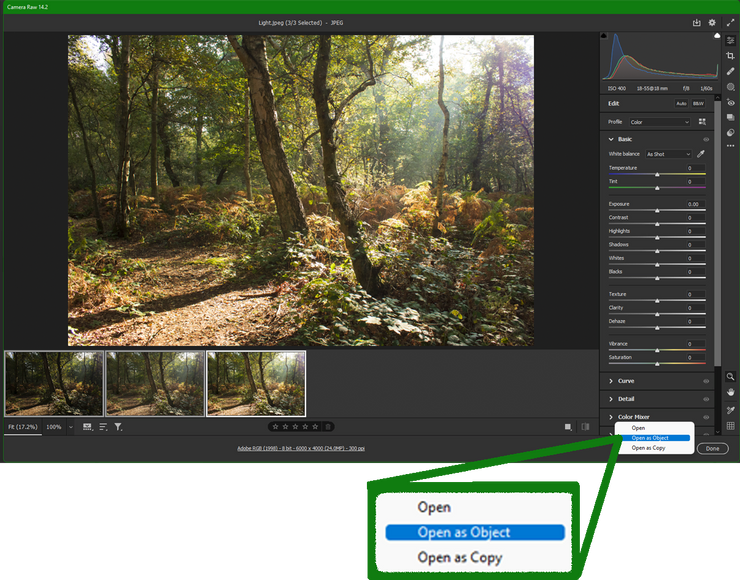
Task: Click edit panel scrollbar up arrow
Action: tap(717, 98)
